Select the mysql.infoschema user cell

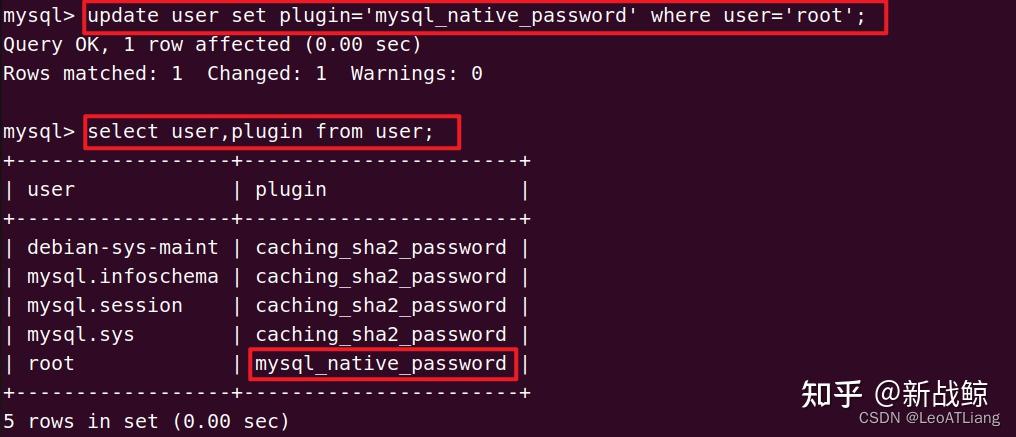[123, 277]
